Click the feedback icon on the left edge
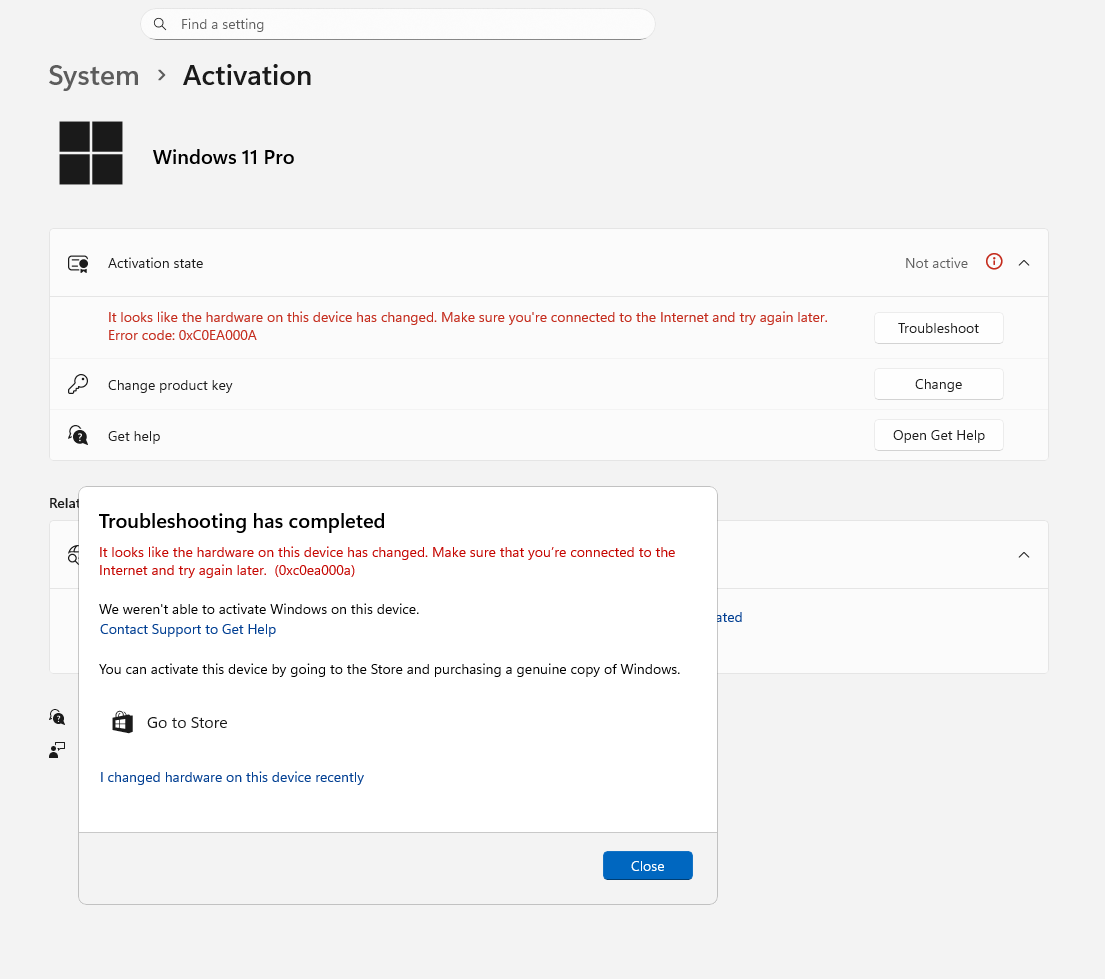This screenshot has height=979, width=1105. coord(57,749)
